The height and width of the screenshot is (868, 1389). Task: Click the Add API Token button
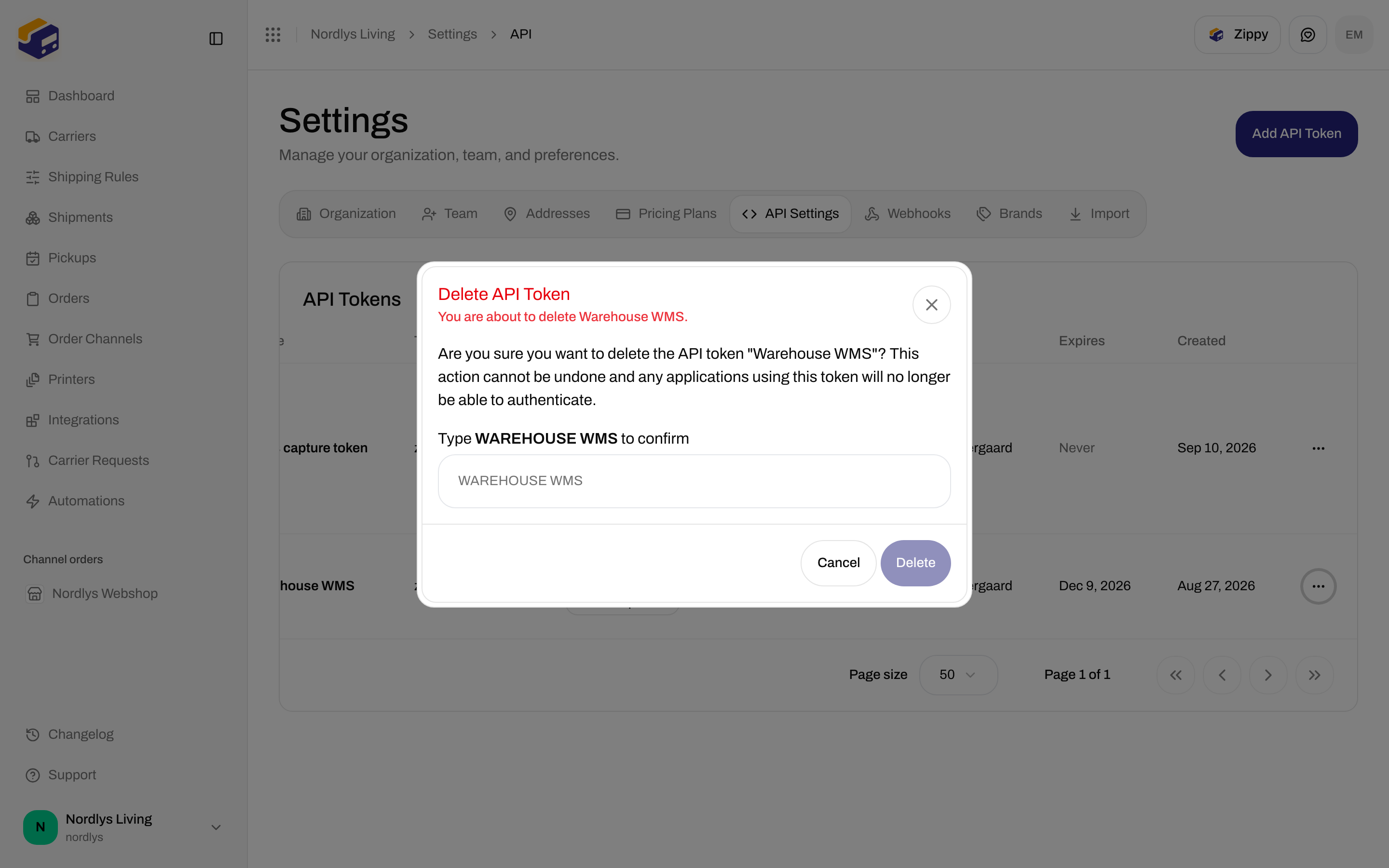click(x=1296, y=134)
